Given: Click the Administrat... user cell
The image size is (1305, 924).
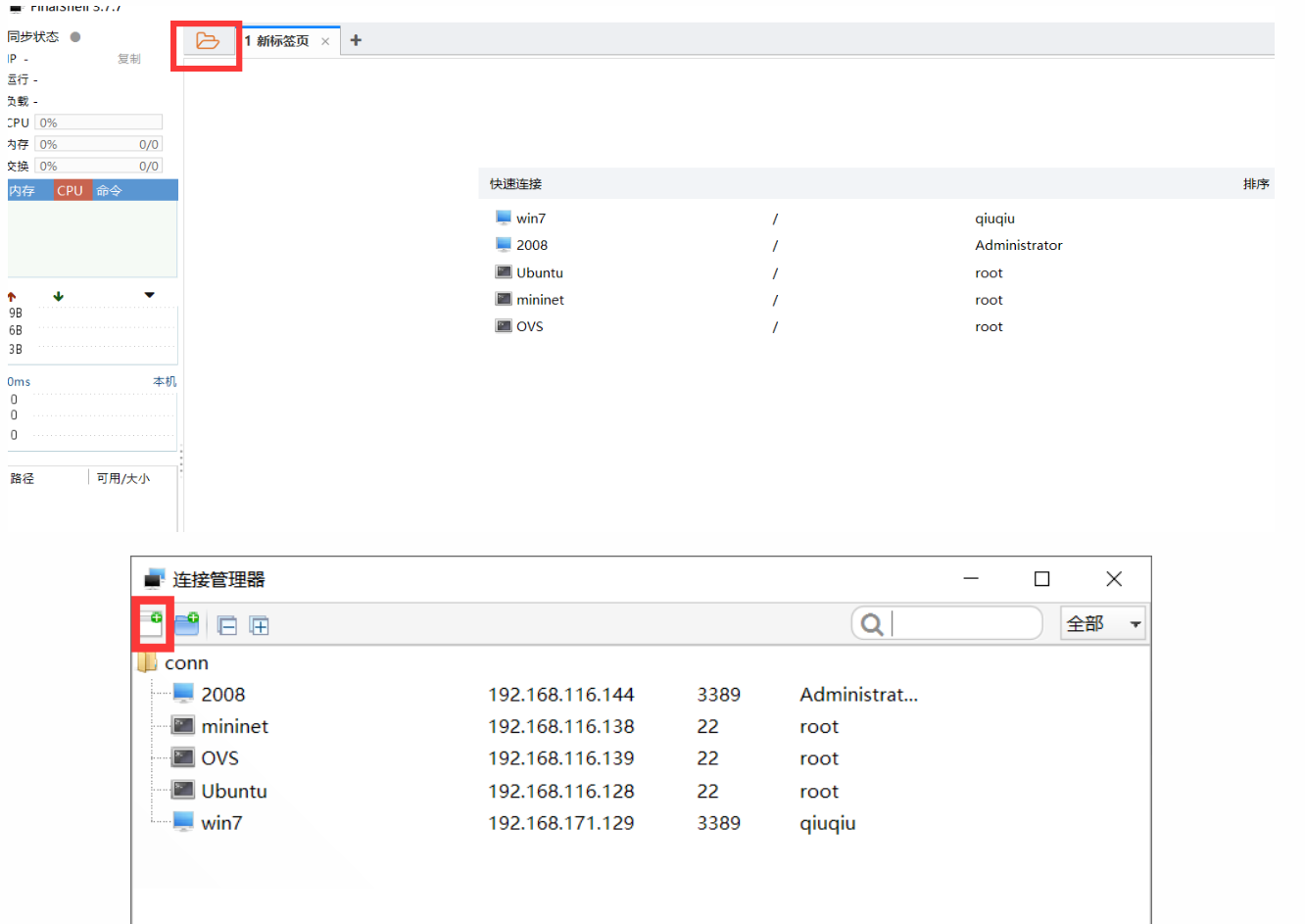Looking at the screenshot, I should click(x=859, y=695).
